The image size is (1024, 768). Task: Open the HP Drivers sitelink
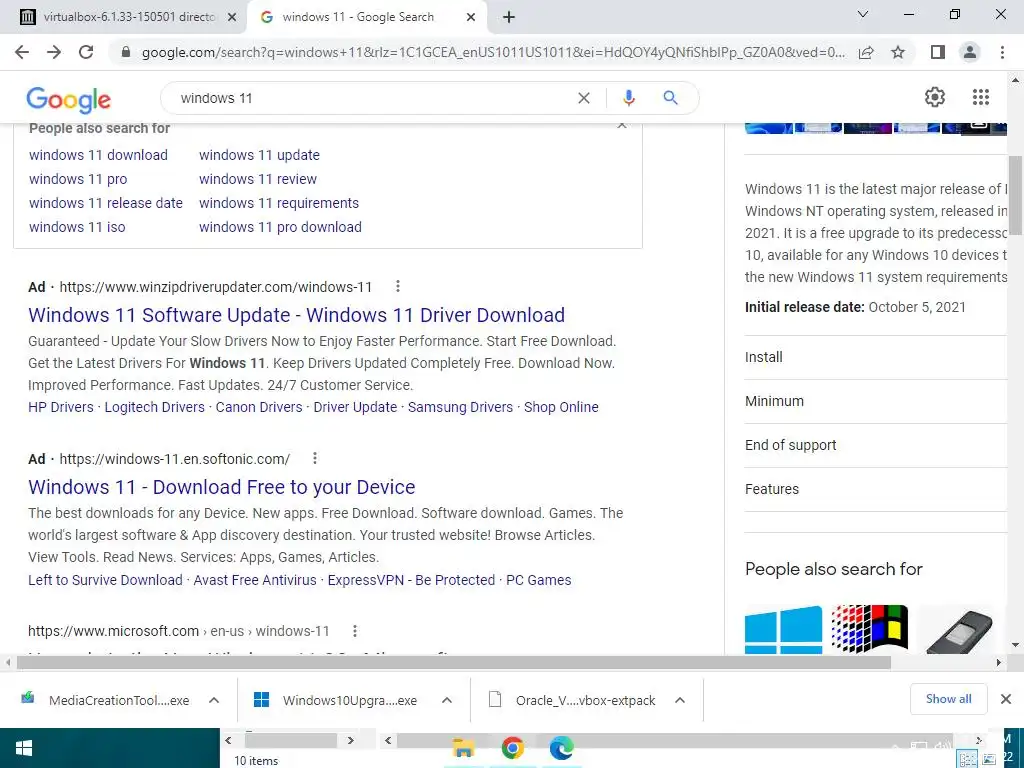pyautogui.click(x=61, y=407)
